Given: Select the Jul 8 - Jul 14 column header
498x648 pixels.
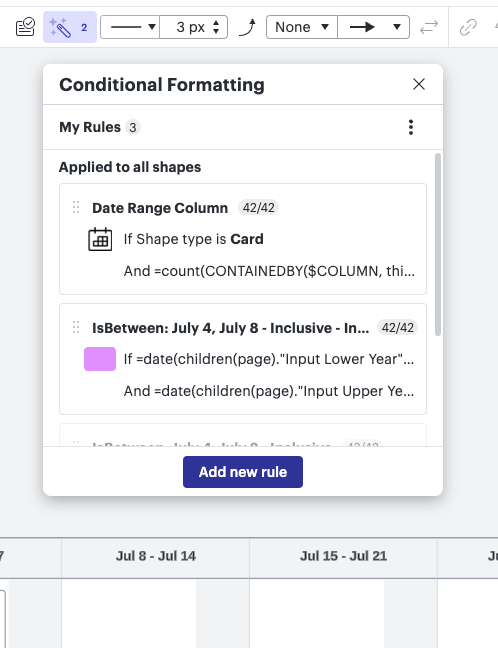Looking at the screenshot, I should pyautogui.click(x=155, y=556).
